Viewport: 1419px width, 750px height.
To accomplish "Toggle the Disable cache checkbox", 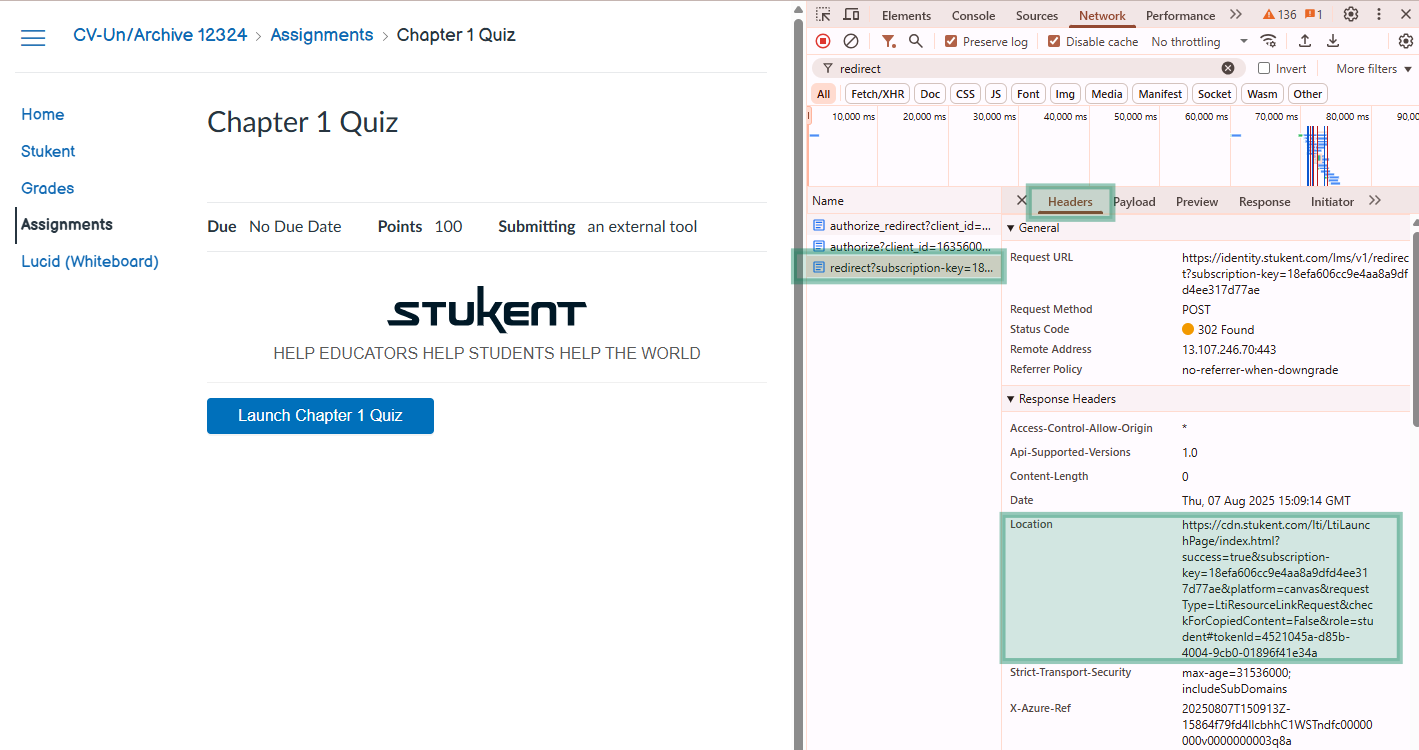I will [1054, 41].
